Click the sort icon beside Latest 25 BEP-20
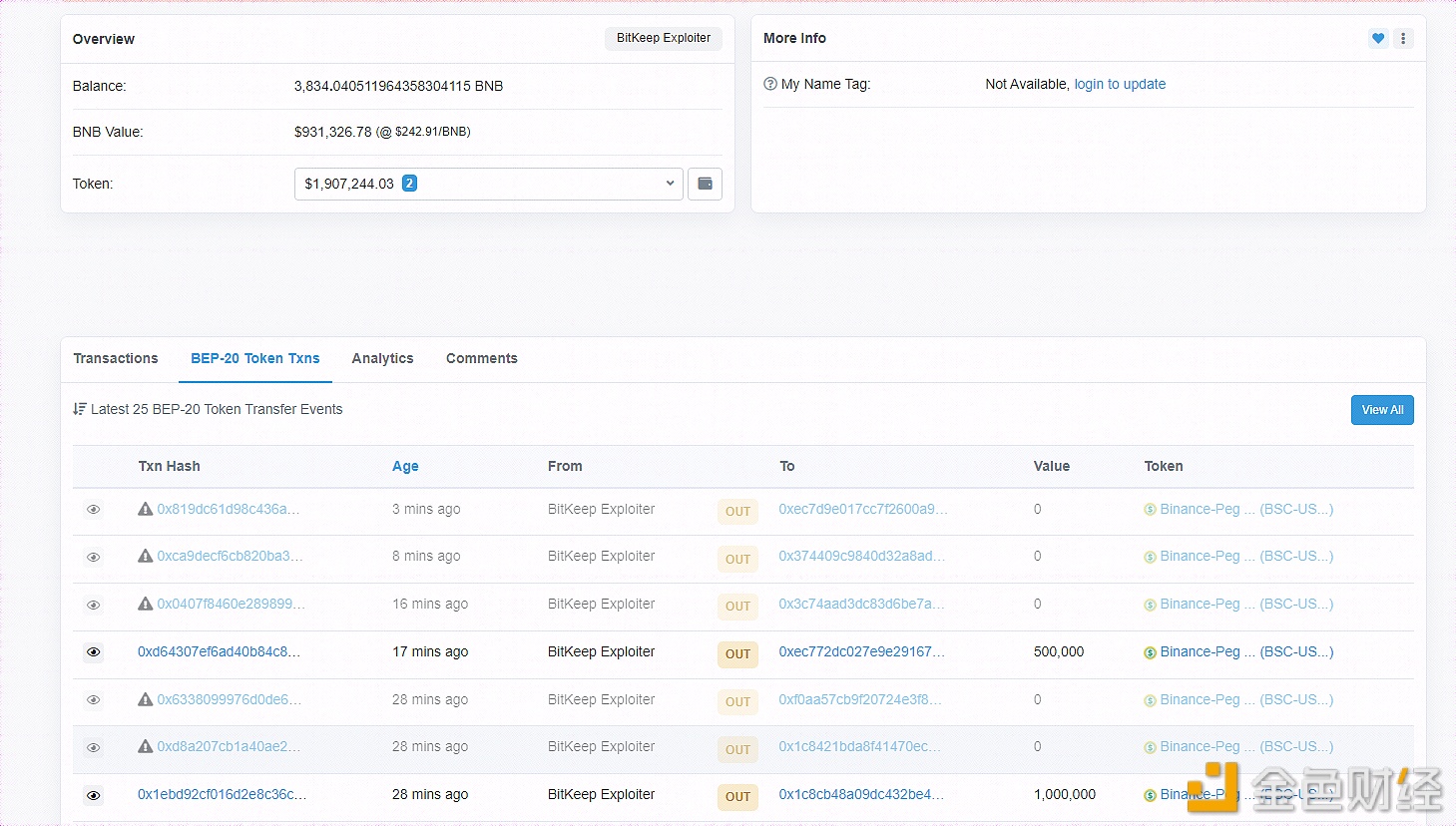Viewport: 1456px width, 826px height. pyautogui.click(x=80, y=409)
